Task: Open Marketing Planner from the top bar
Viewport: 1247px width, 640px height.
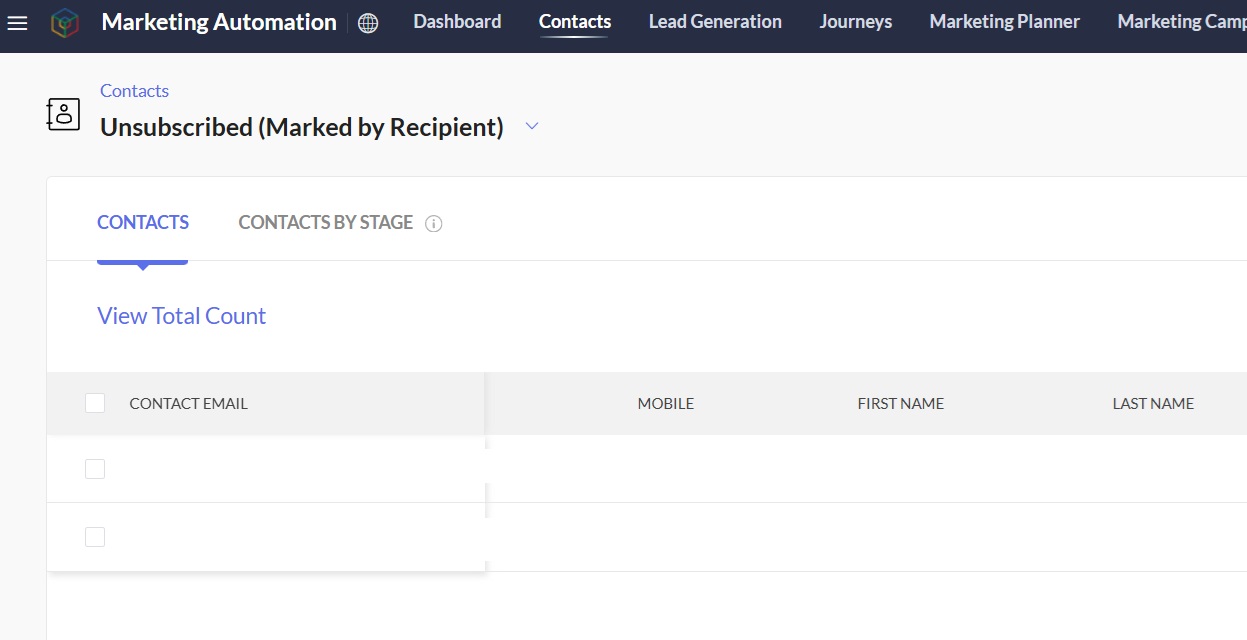Action: [1005, 21]
